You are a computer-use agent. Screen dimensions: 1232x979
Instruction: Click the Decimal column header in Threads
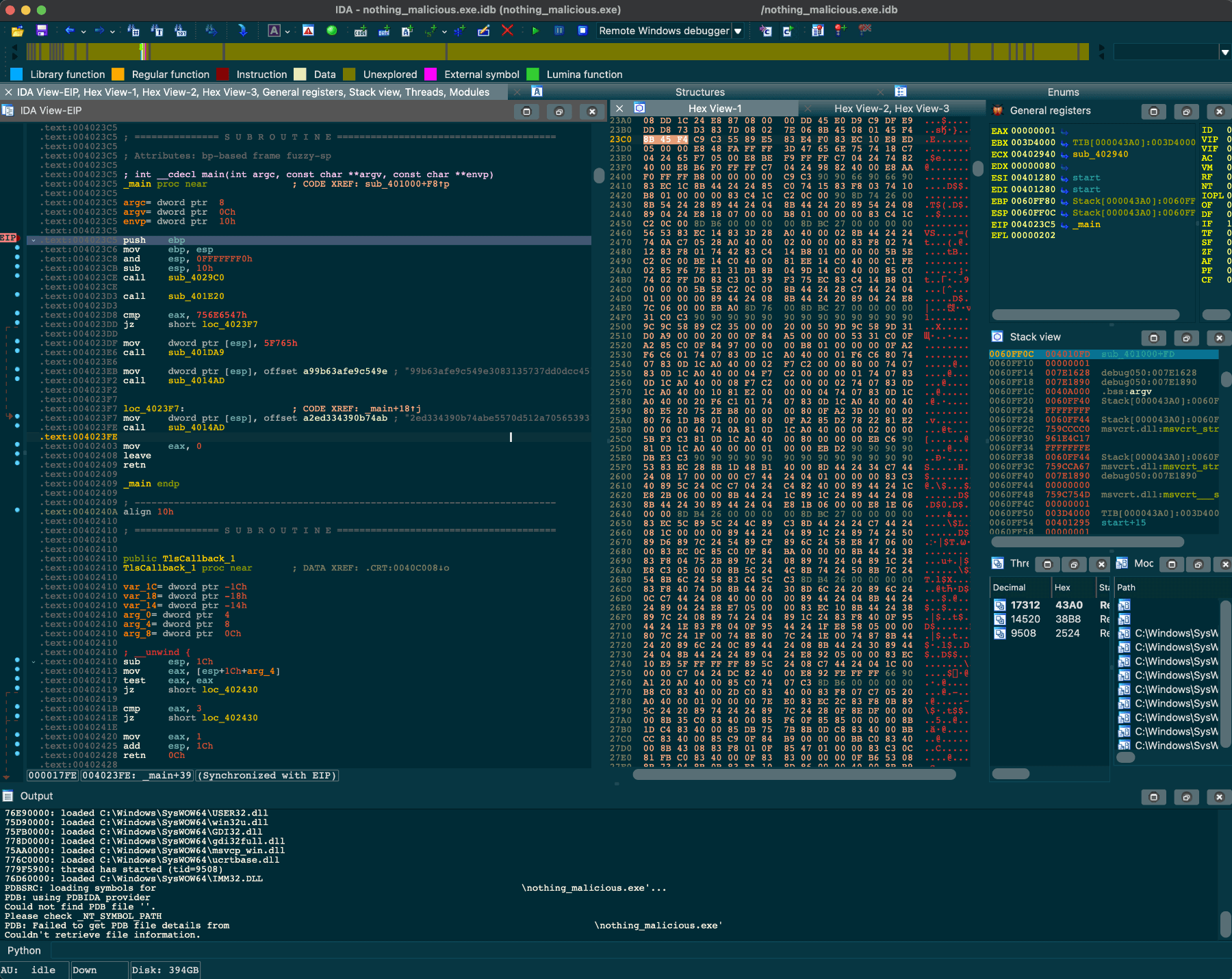[1021, 587]
